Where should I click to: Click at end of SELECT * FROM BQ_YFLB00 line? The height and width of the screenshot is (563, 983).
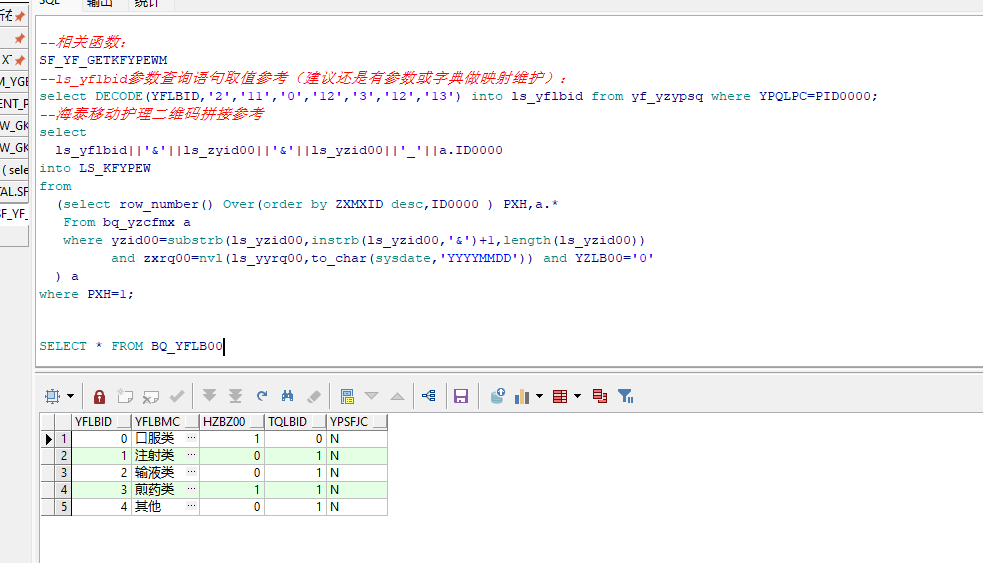point(225,346)
